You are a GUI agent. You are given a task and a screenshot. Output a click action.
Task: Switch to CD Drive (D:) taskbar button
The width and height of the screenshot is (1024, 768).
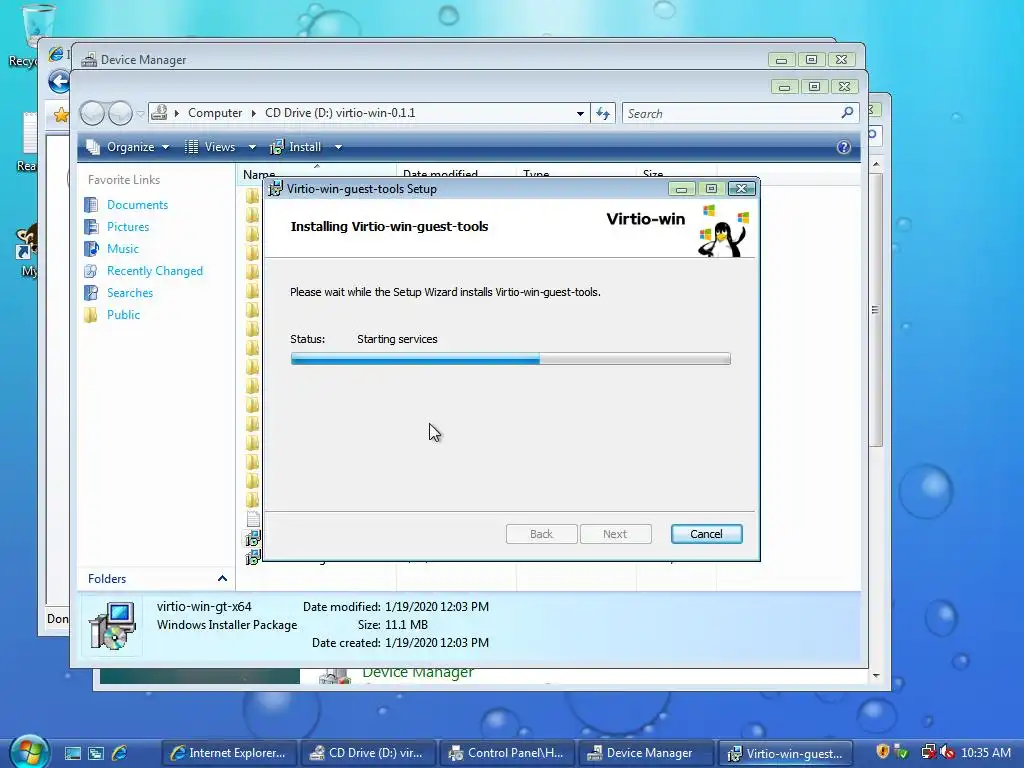367,753
